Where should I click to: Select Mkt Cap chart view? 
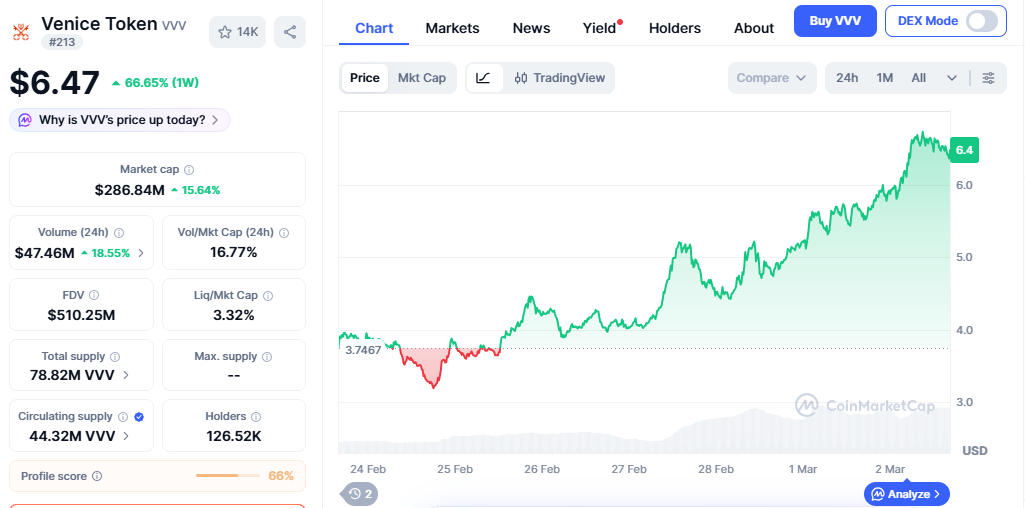click(x=422, y=78)
